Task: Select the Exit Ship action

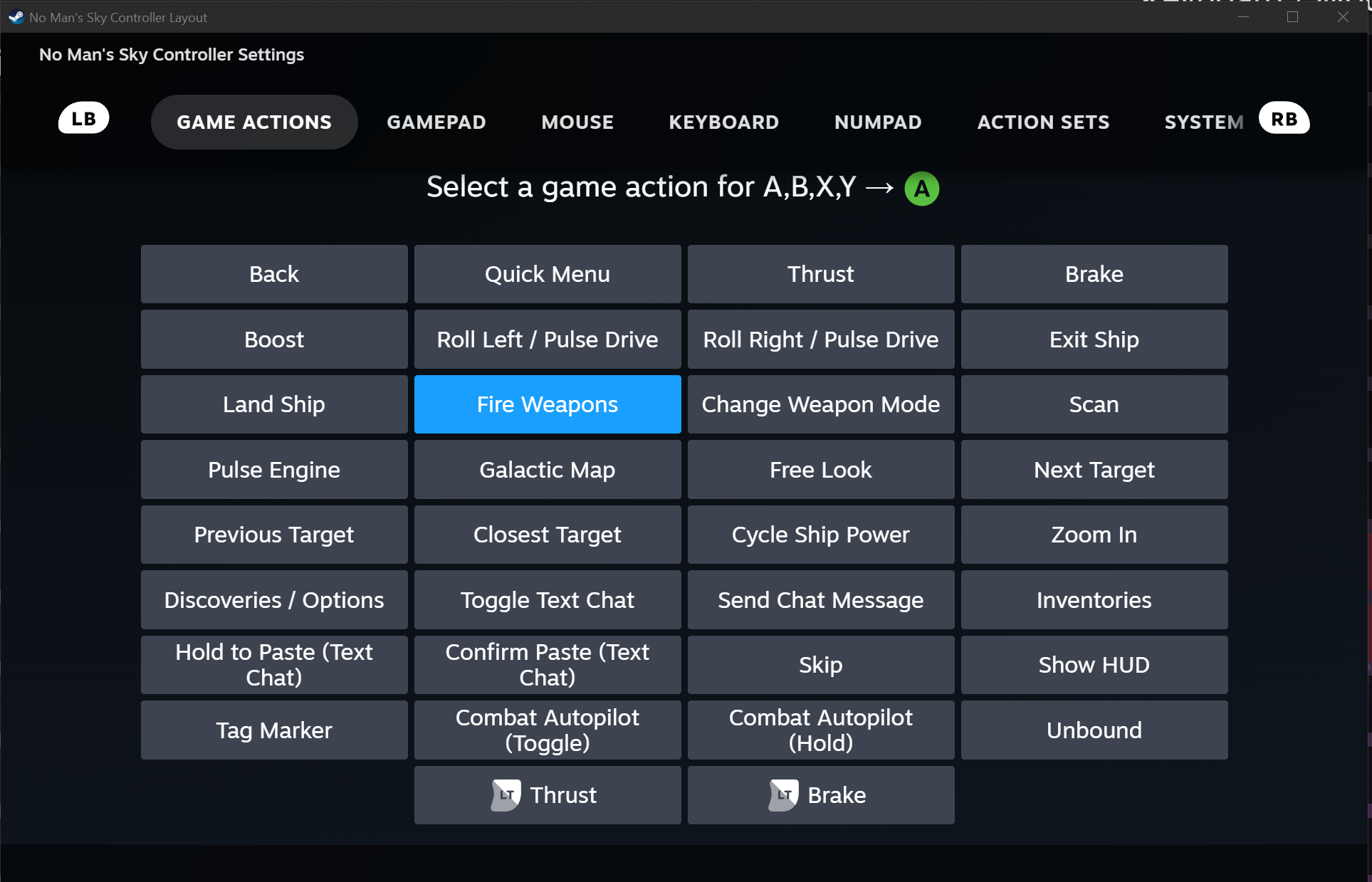Action: click(x=1094, y=340)
